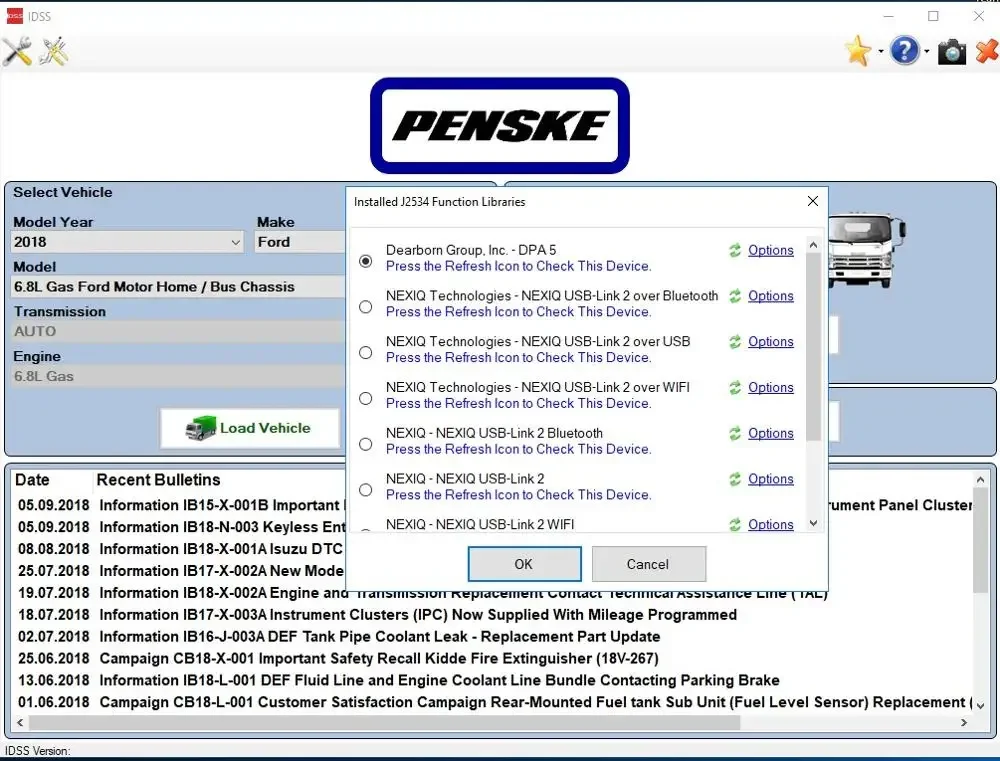Screen dimensions: 1000x761
Task: Click the white truck vehicle image
Action: tap(866, 251)
